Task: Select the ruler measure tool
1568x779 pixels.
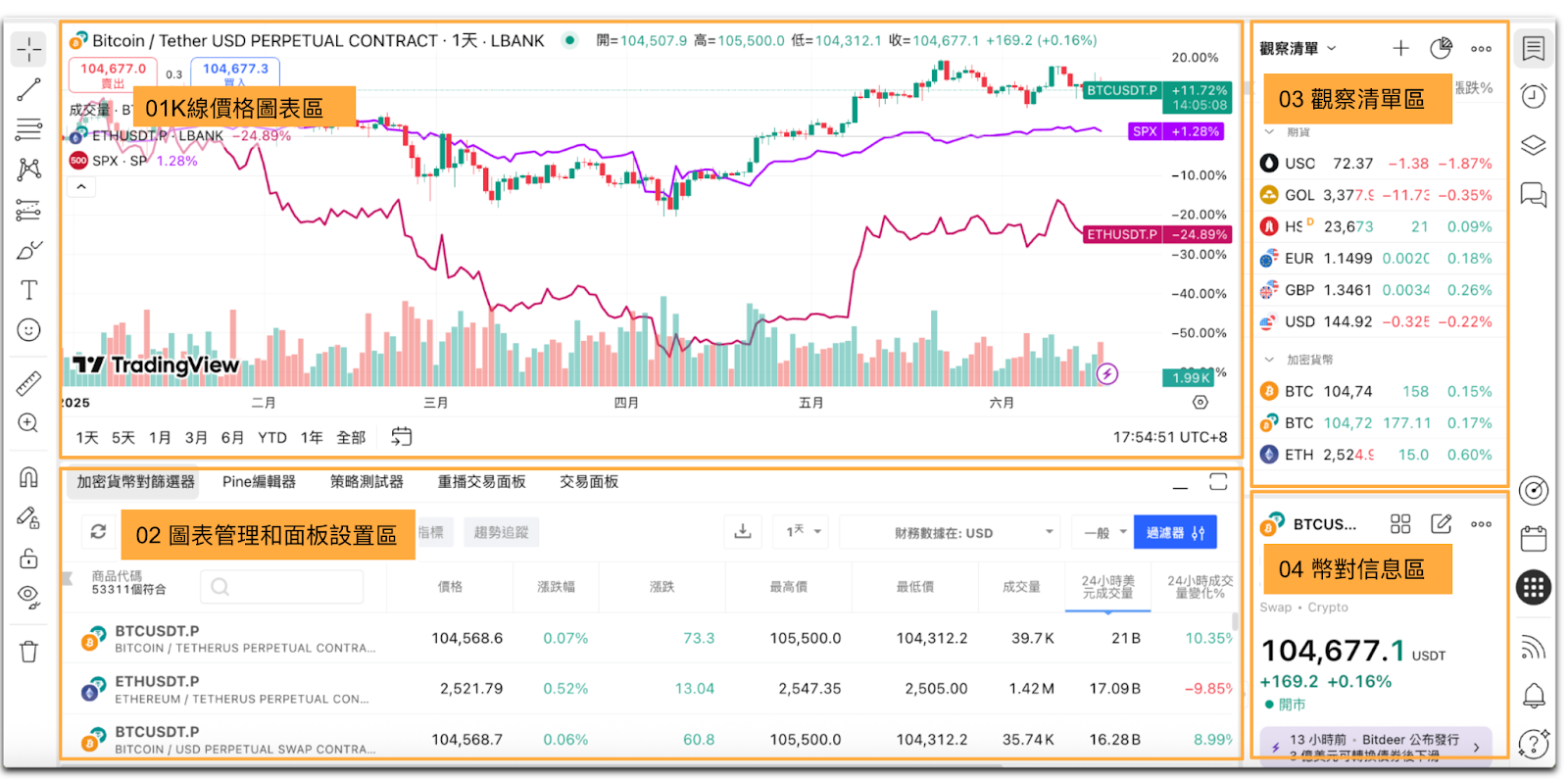Action: [28, 383]
